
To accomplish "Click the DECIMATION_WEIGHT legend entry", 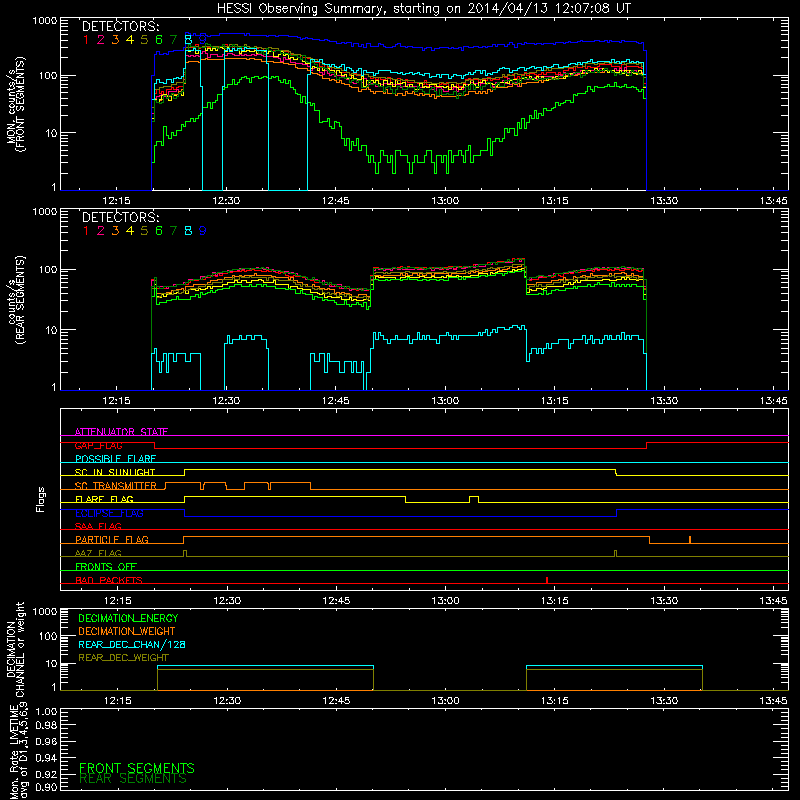I will pos(127,631).
